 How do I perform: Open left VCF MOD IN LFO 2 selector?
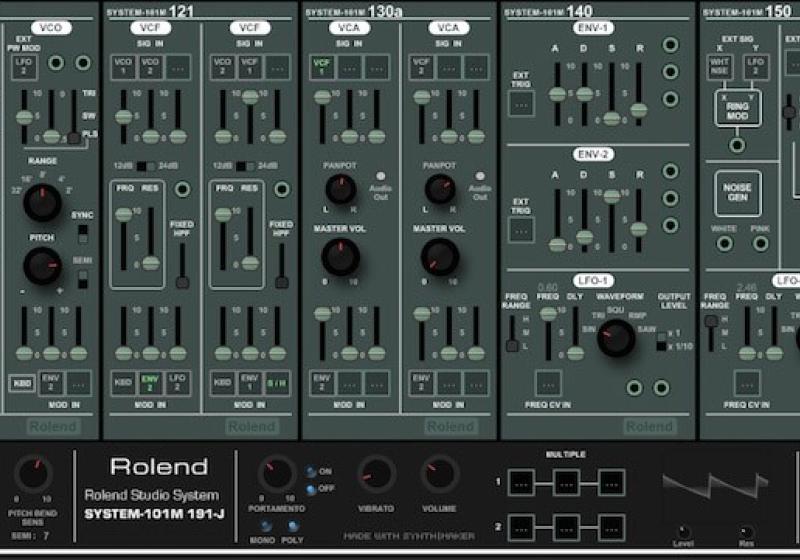point(178,383)
